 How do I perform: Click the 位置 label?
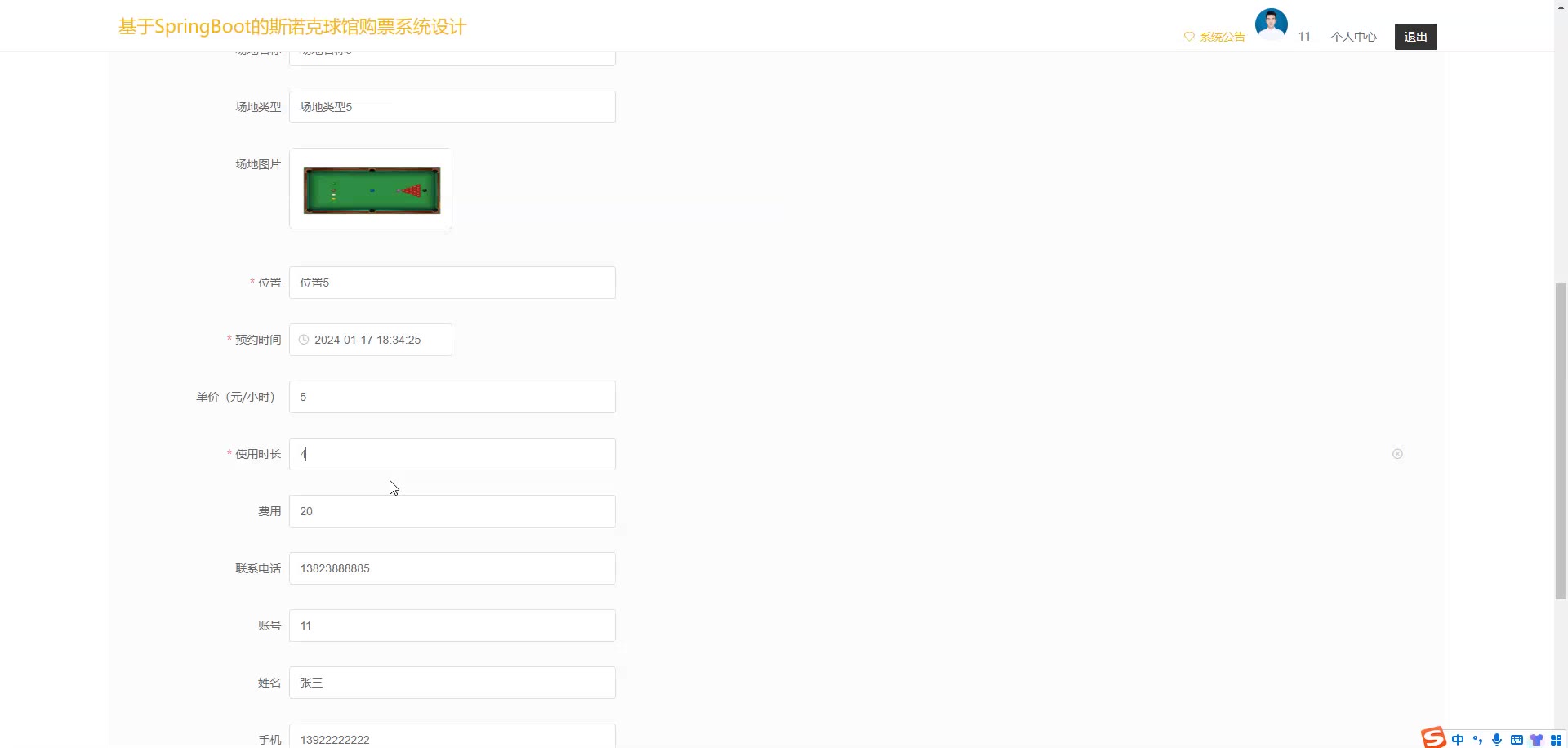(269, 283)
